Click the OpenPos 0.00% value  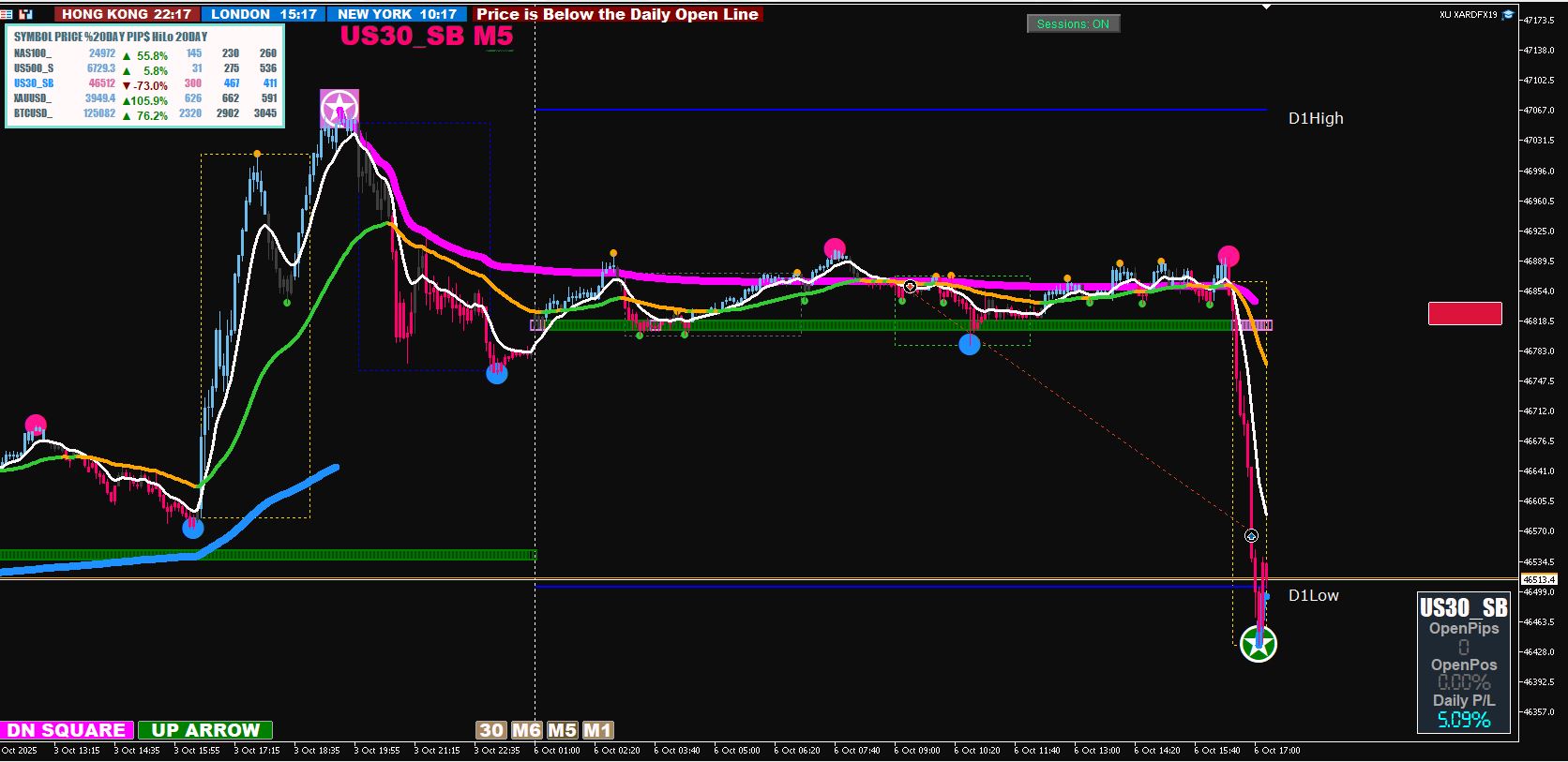[1464, 682]
